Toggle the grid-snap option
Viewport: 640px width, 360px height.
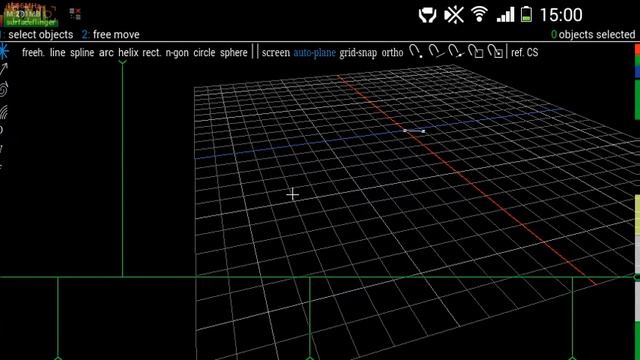point(358,53)
